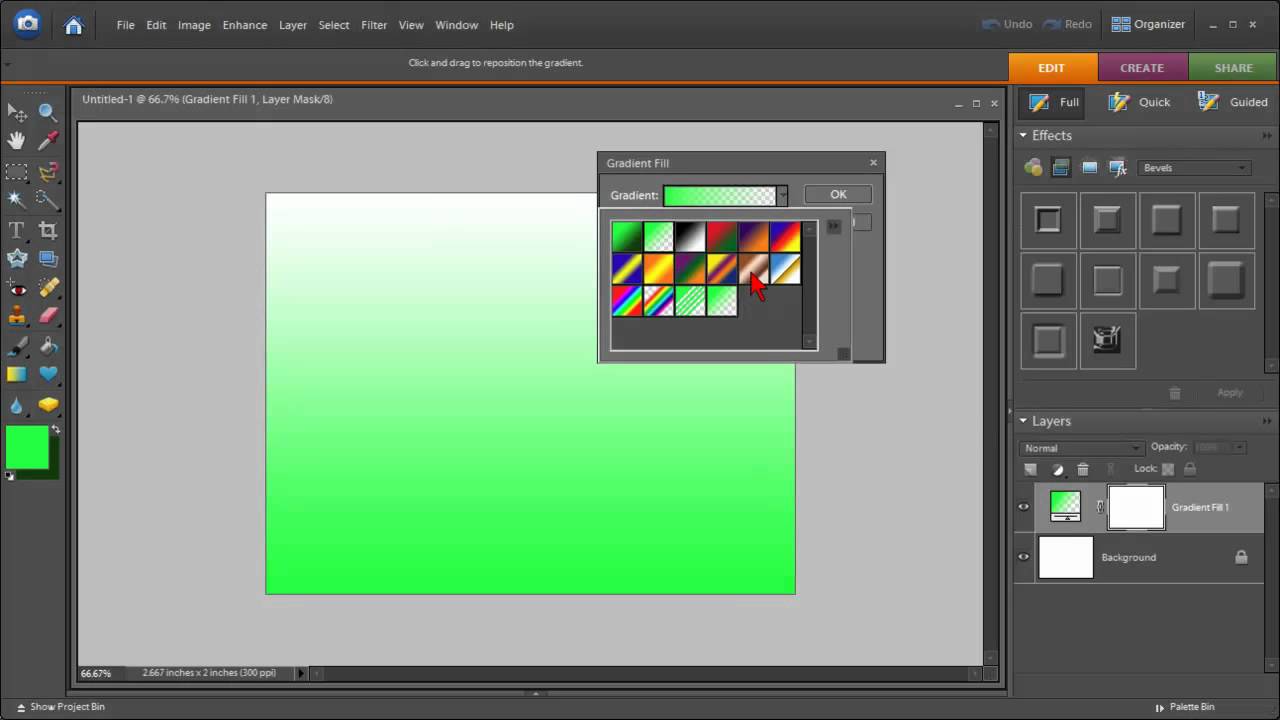
Task: Confirm Gradient Fill with OK
Action: pos(838,195)
